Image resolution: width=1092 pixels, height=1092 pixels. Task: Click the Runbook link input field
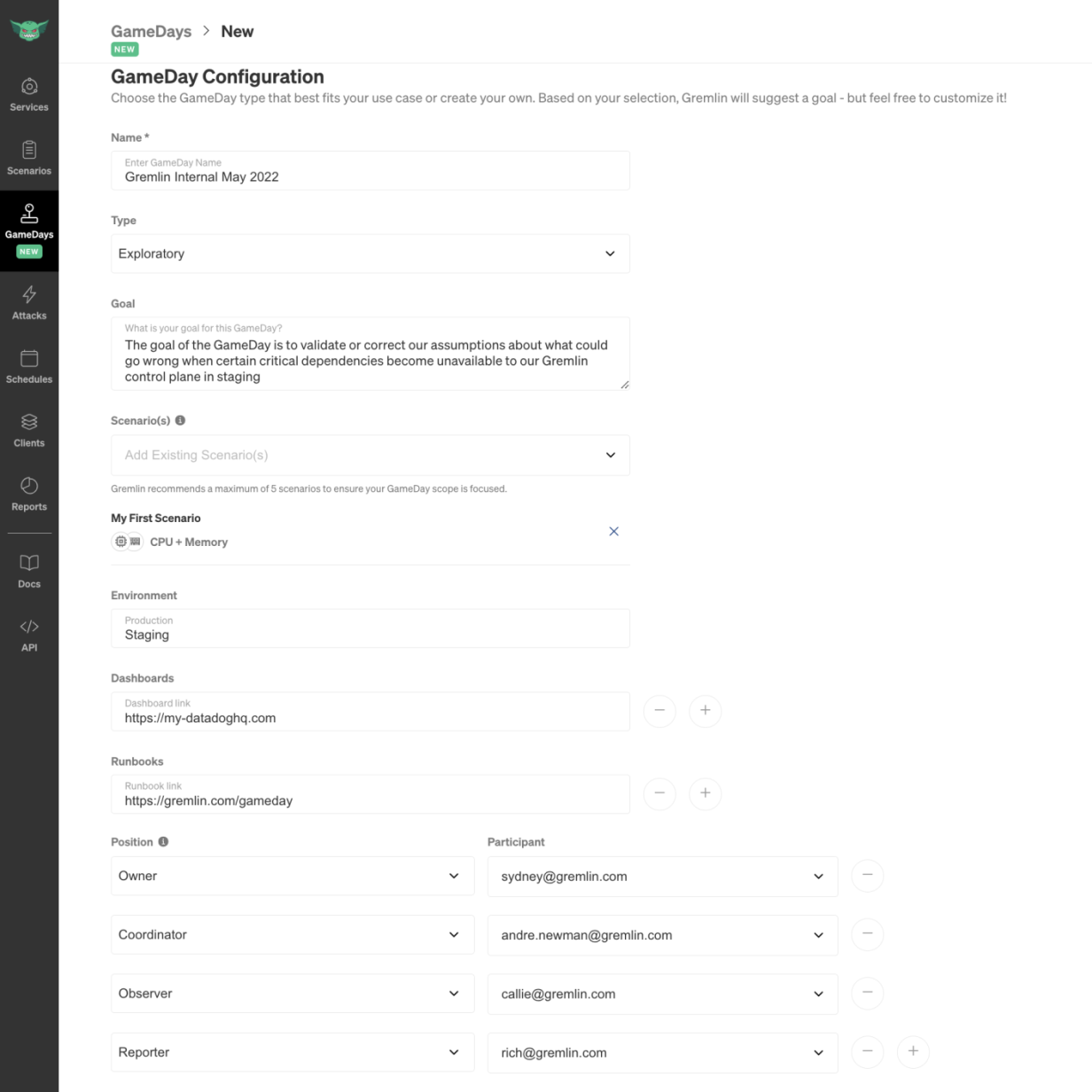[x=370, y=794]
